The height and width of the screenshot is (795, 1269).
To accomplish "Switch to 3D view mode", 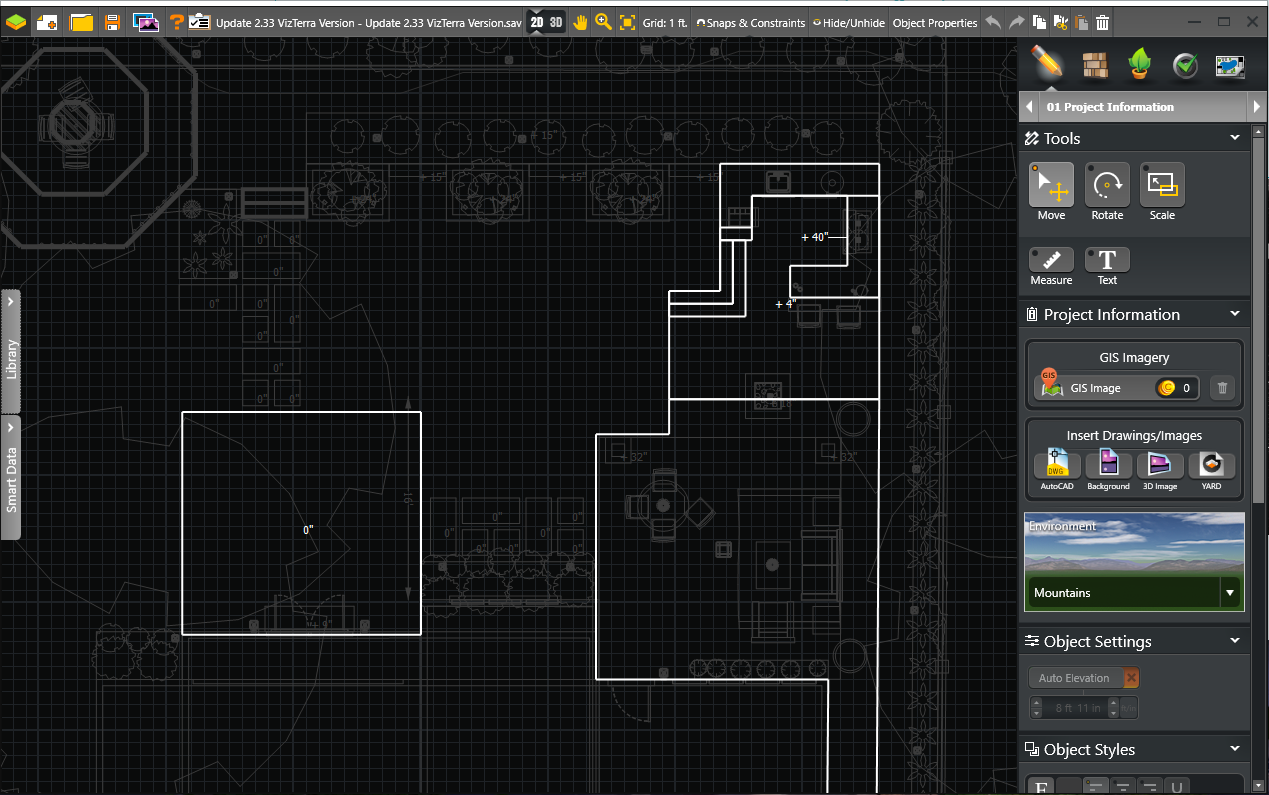I will [x=556, y=20].
